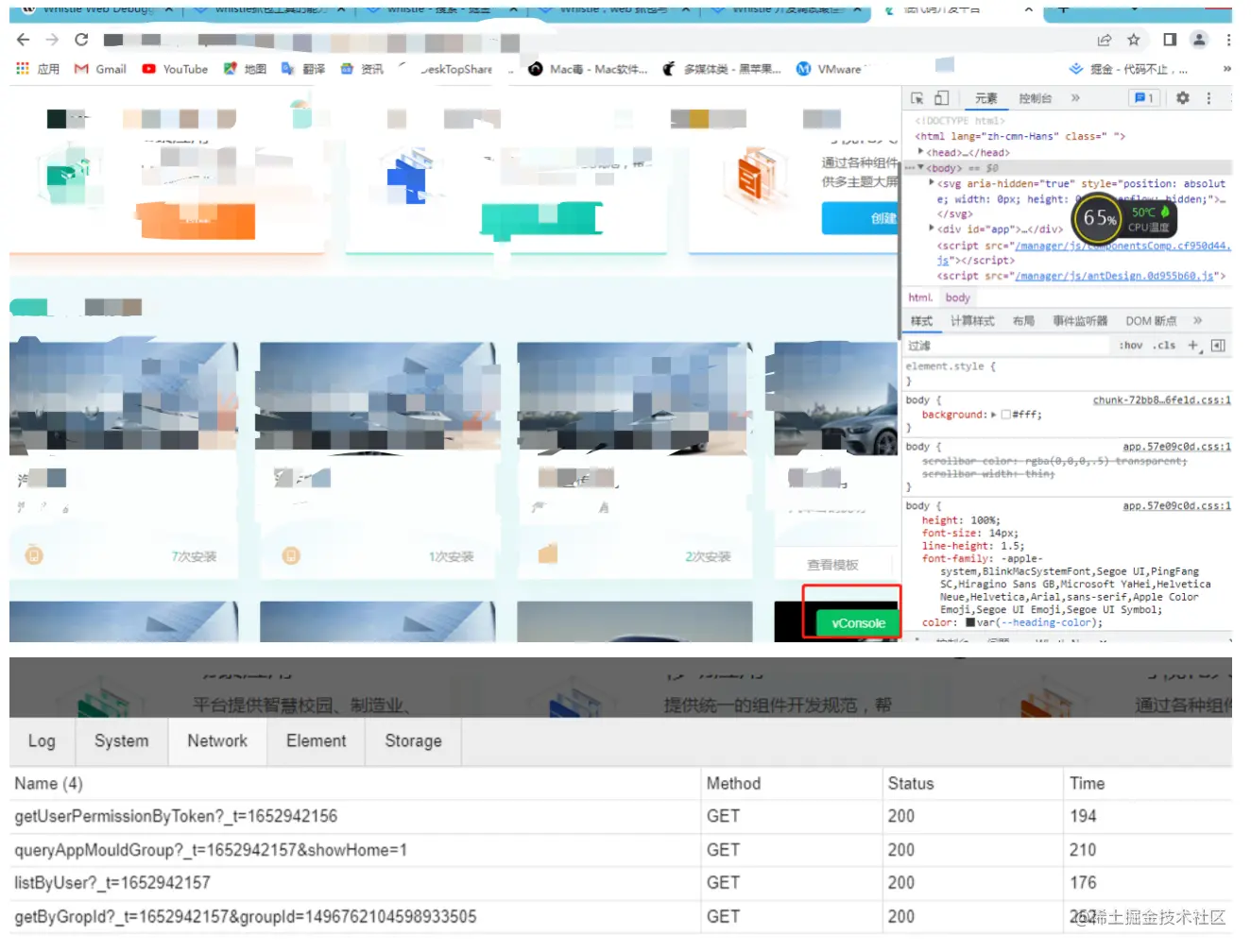Switch to the DOM 断点 breakpoints tab
This screenshot has height=952, width=1251.
pyautogui.click(x=1151, y=321)
